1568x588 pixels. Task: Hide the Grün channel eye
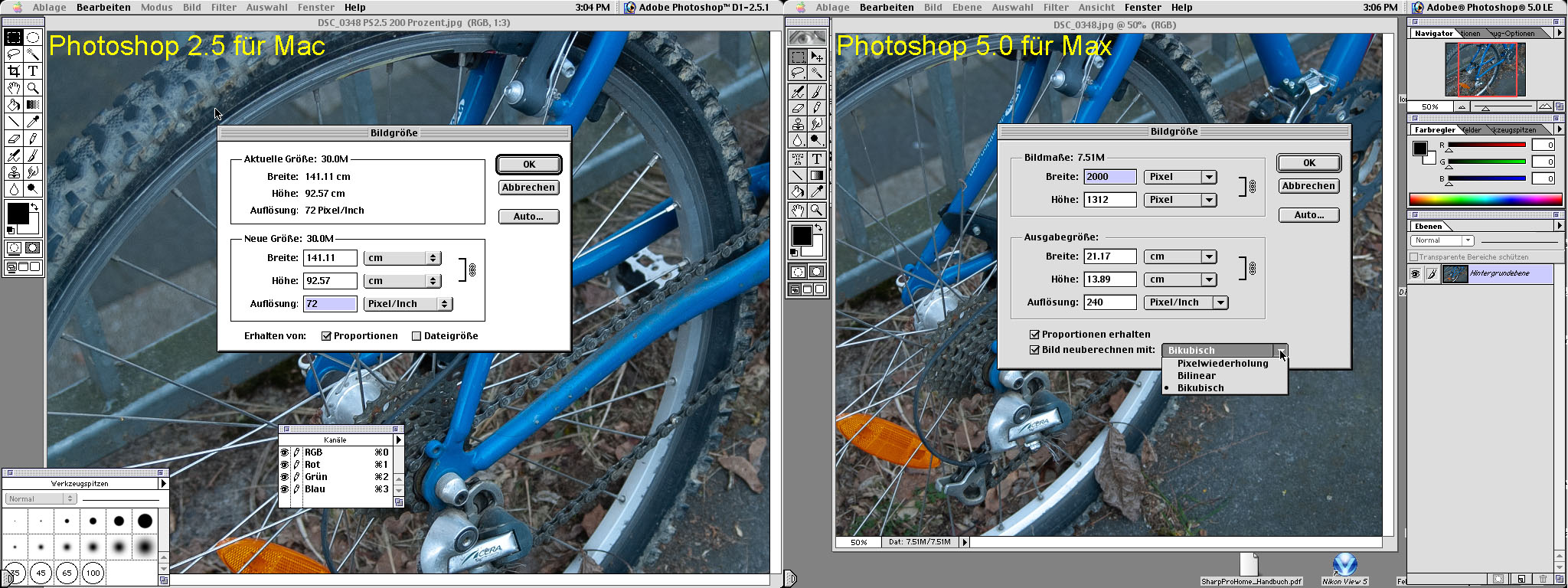[x=284, y=477]
